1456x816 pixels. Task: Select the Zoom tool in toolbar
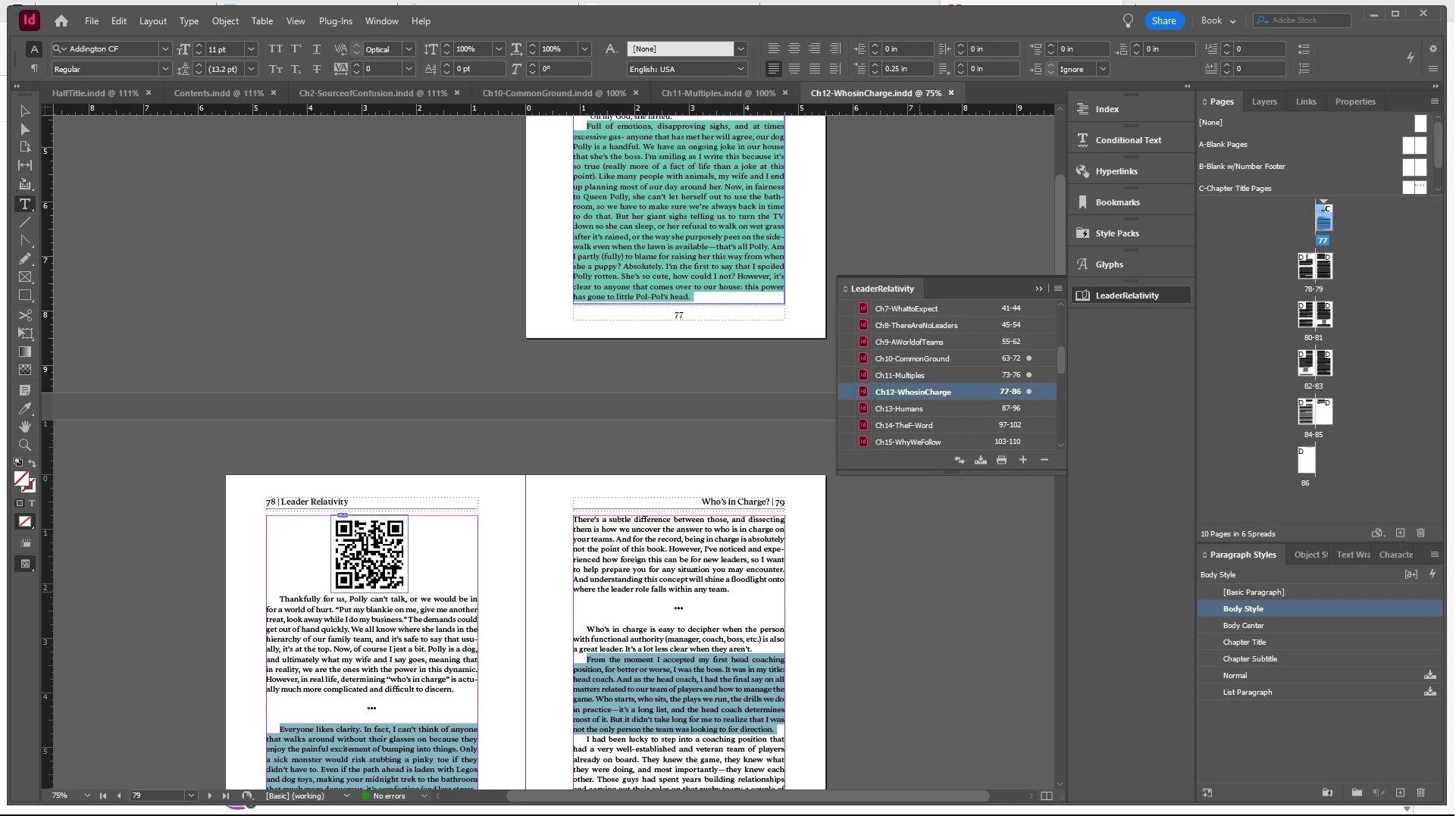coord(25,445)
